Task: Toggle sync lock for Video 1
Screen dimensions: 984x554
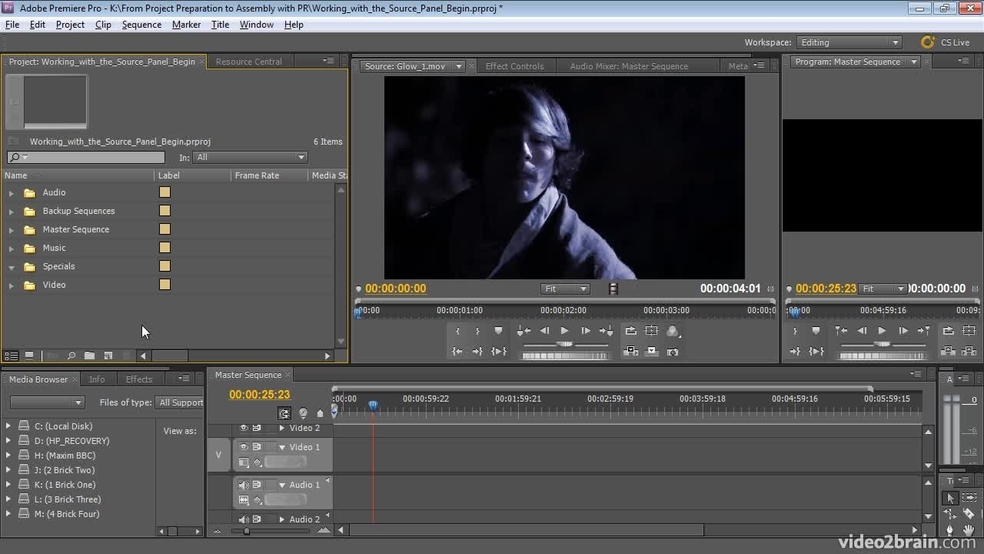Action: click(x=257, y=447)
